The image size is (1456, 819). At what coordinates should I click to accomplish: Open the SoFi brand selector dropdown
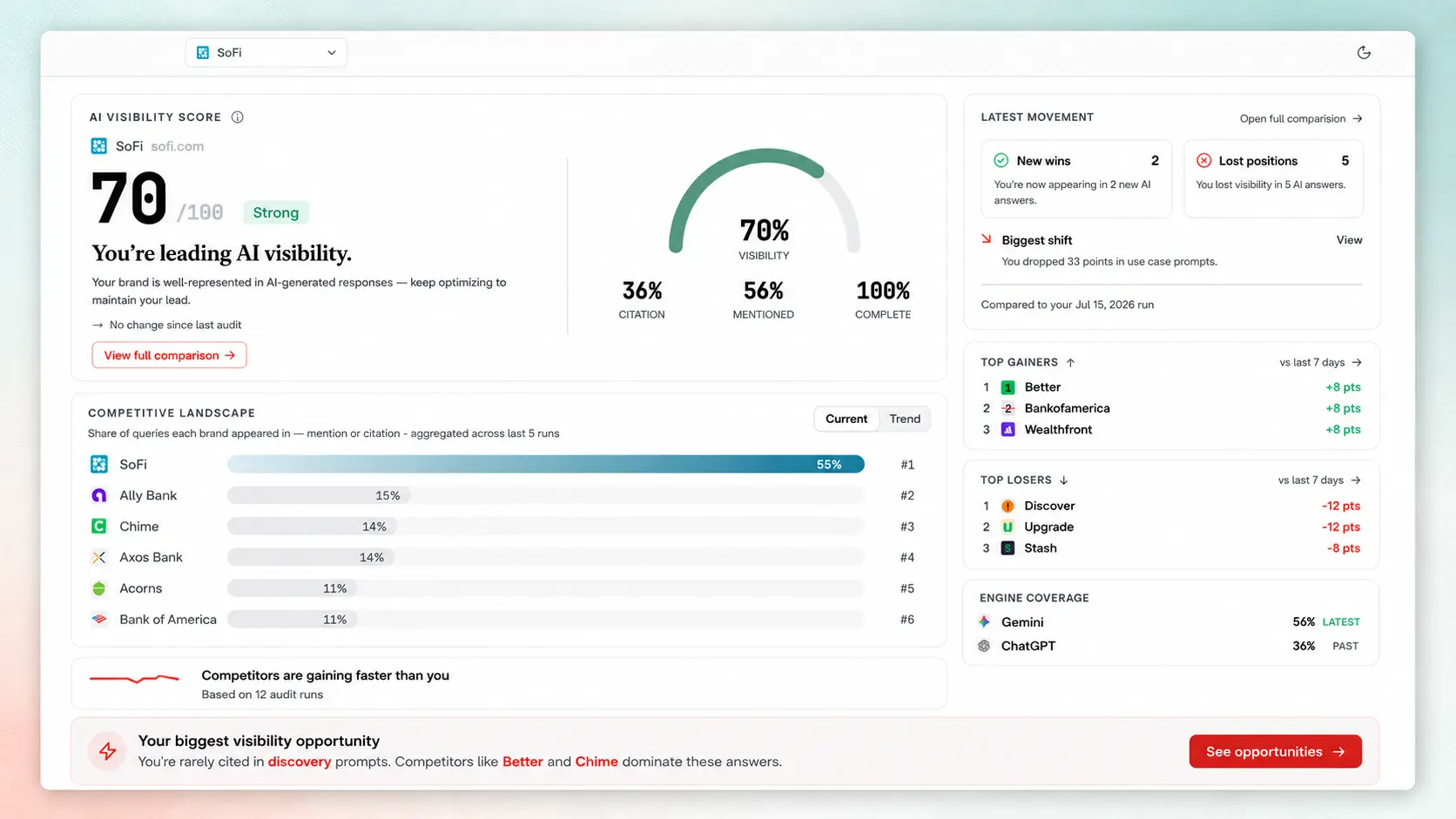(266, 52)
